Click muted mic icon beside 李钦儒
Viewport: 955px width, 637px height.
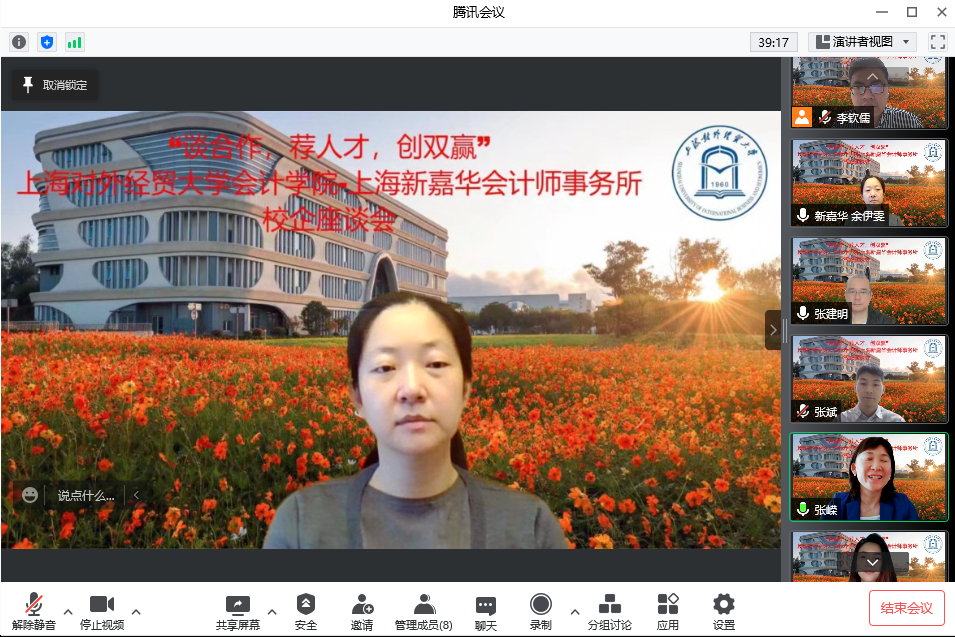pyautogui.click(x=825, y=117)
